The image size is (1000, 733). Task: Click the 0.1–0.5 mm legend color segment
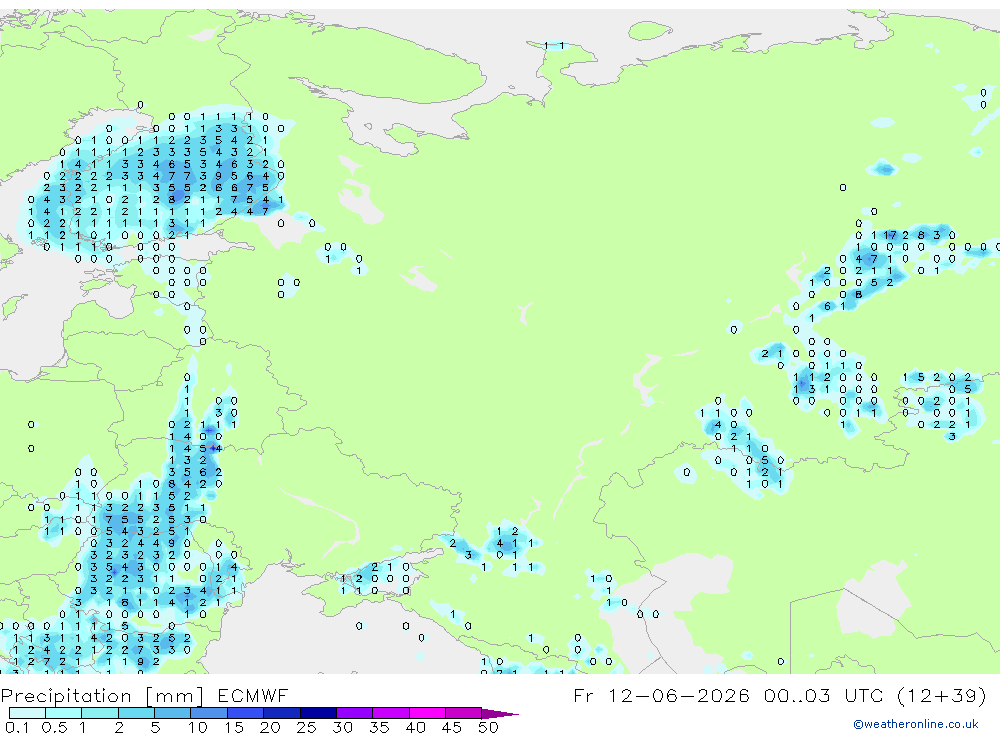(x=27, y=713)
